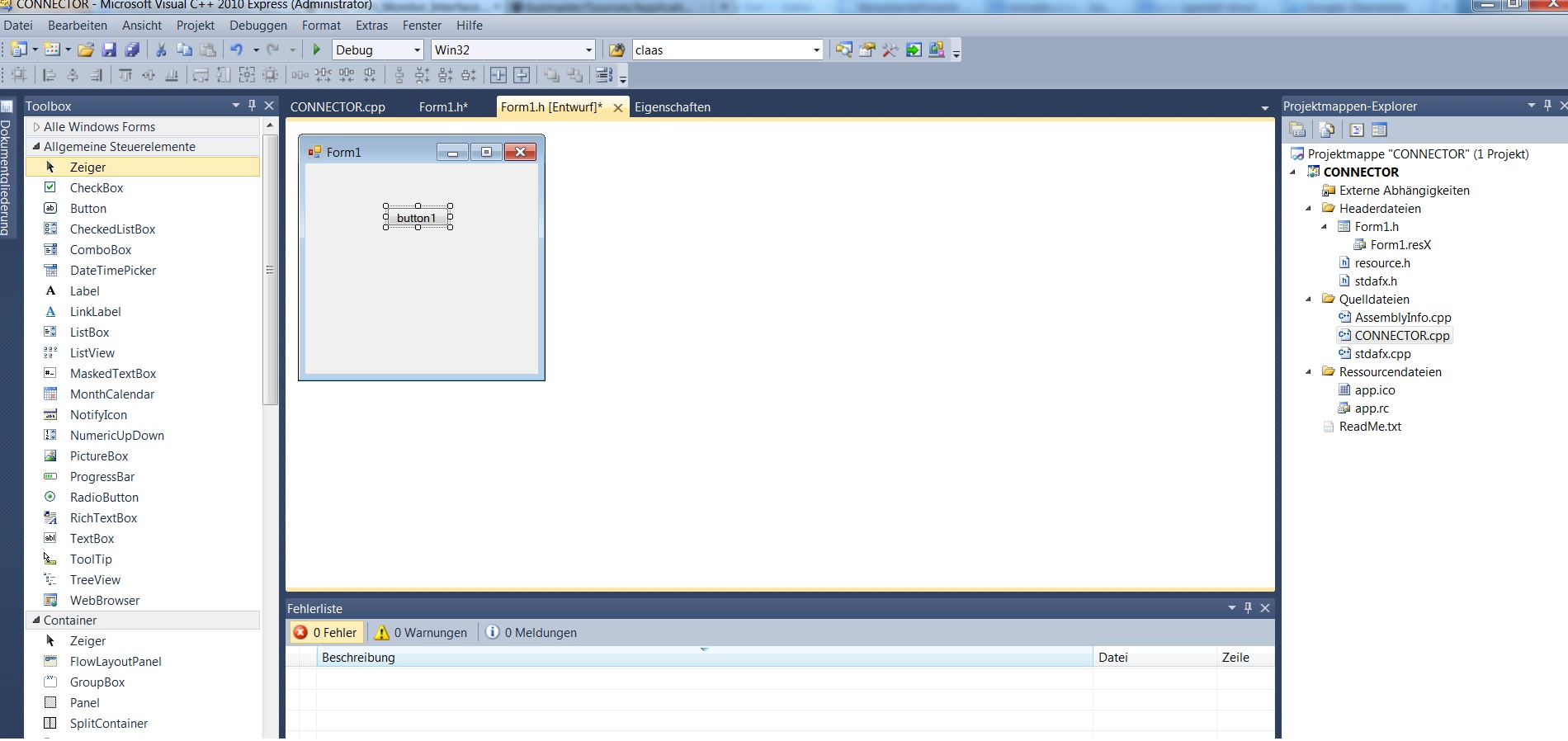Viewport: 1568px width, 741px height.
Task: Open the Debug configuration dropdown
Action: click(x=417, y=50)
